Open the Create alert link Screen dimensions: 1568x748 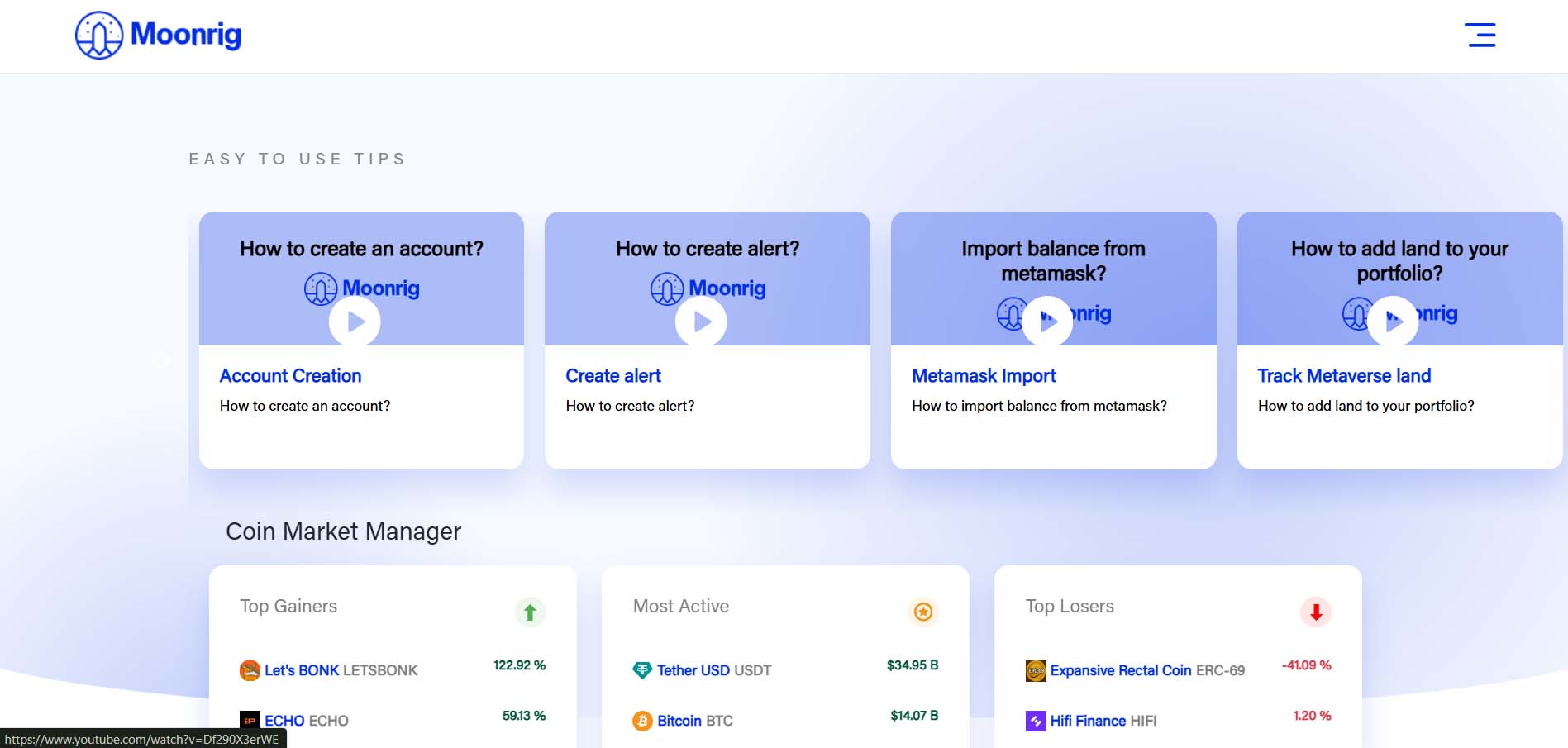click(x=613, y=376)
